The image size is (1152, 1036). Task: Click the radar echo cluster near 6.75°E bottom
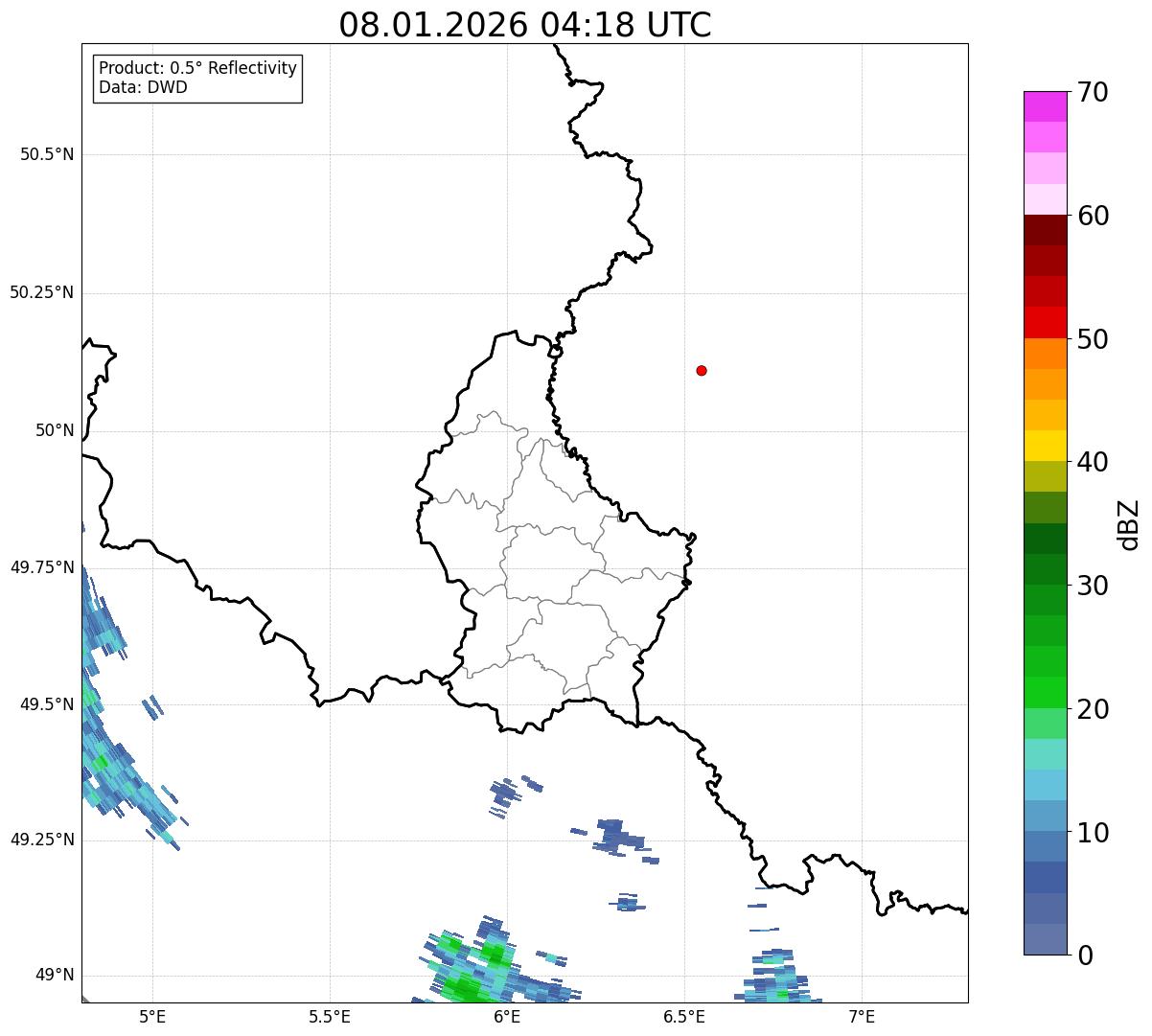pos(776,976)
